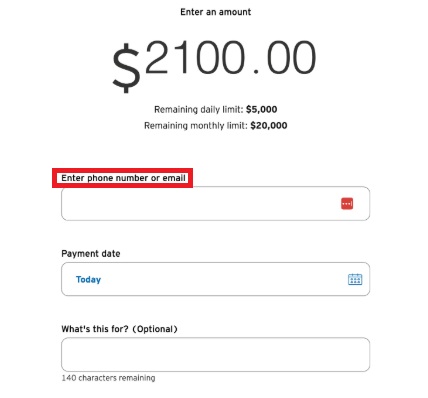Click the 'Enter an amount' heading
The image size is (428, 398).
click(x=216, y=12)
